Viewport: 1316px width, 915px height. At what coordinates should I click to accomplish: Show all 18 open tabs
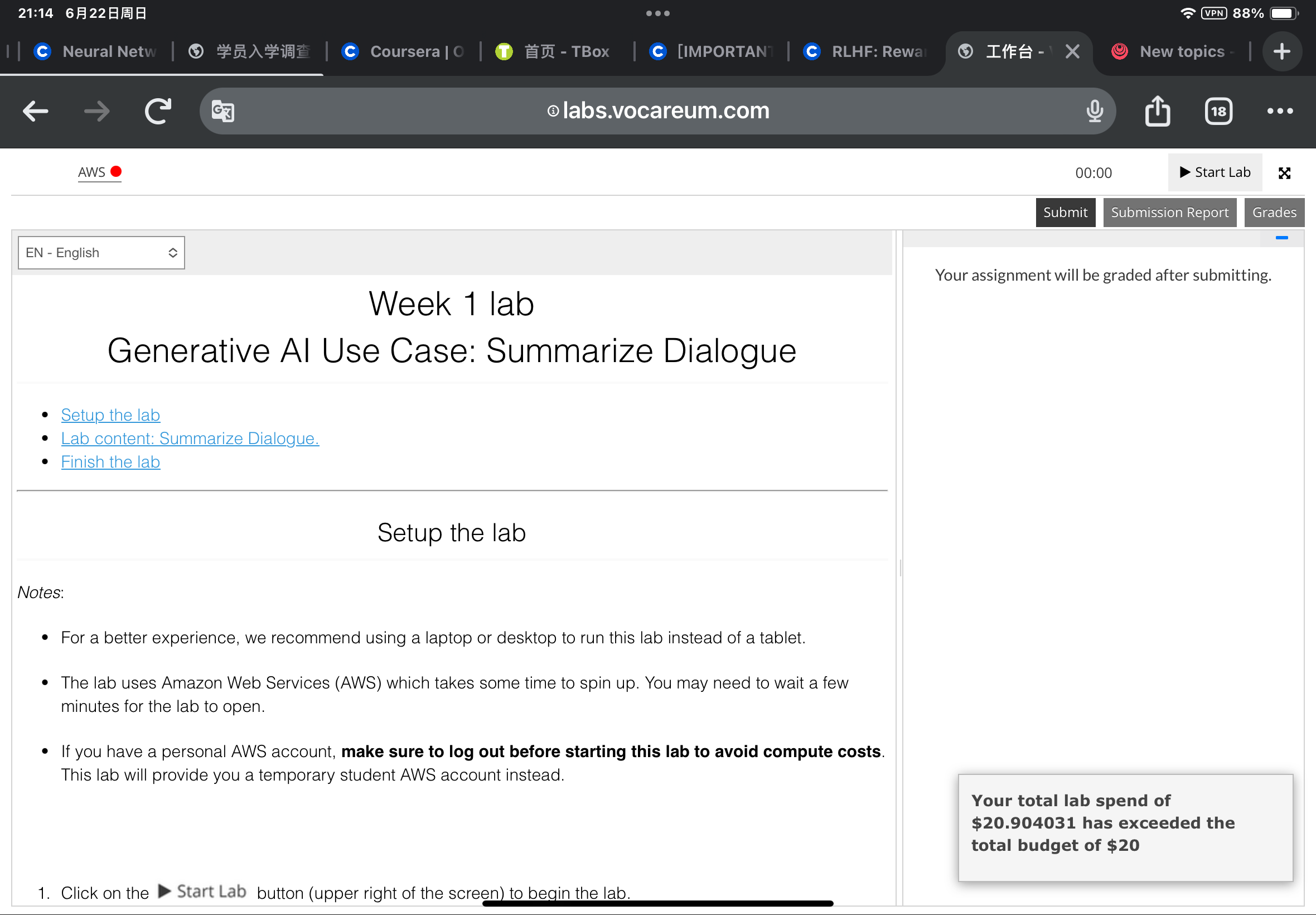click(1218, 111)
